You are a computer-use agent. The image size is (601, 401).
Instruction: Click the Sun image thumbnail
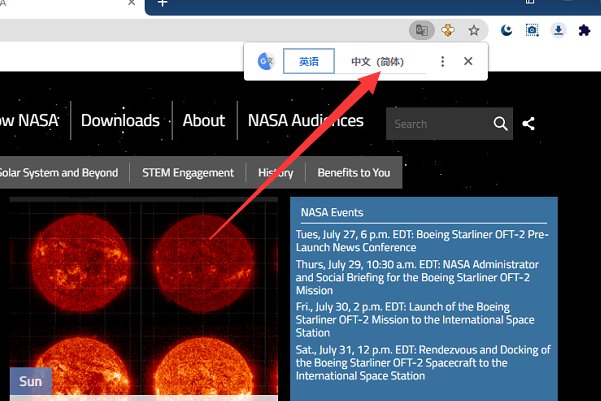pos(144,299)
